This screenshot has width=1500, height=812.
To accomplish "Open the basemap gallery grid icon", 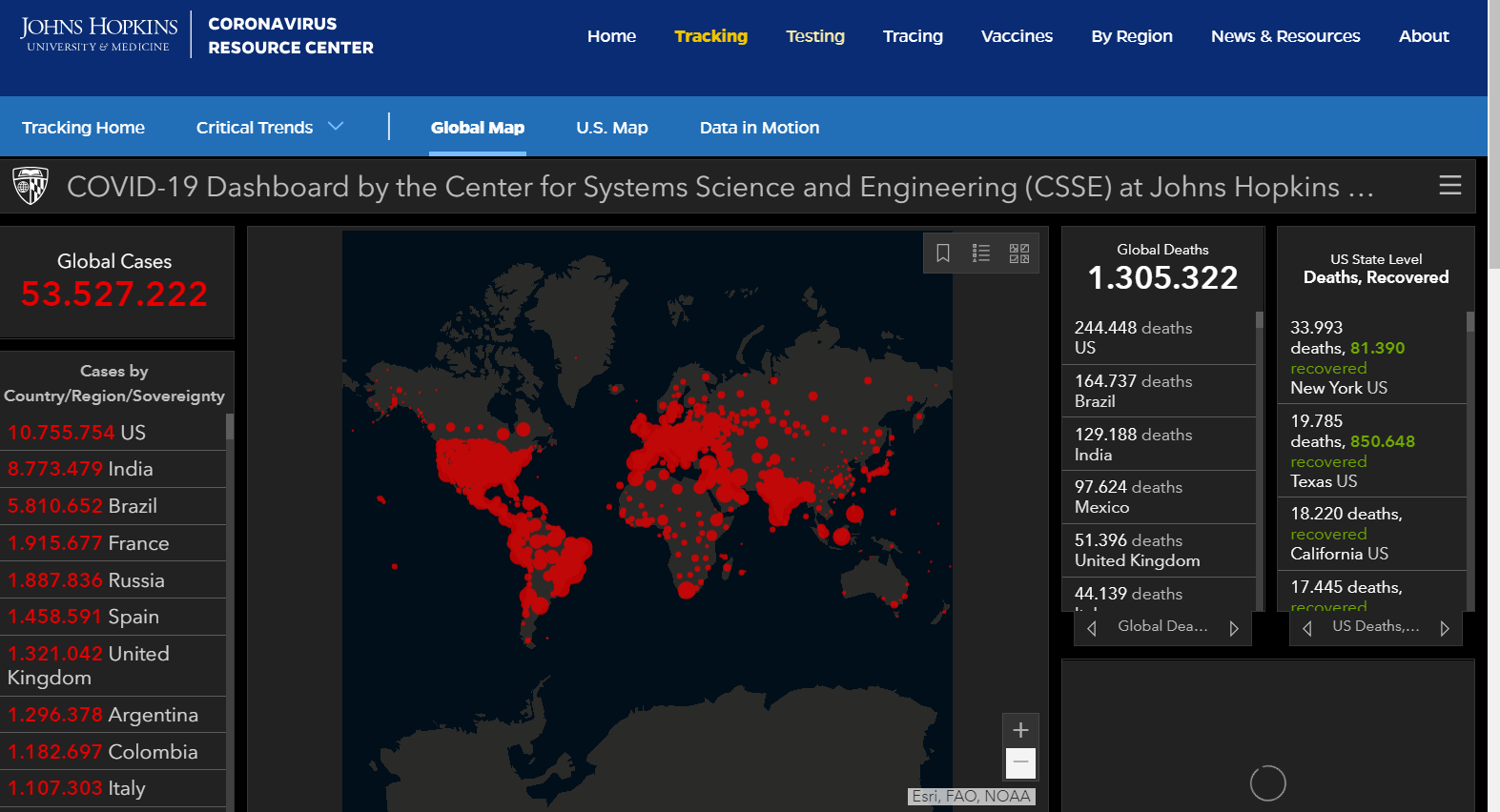I will (1019, 254).
